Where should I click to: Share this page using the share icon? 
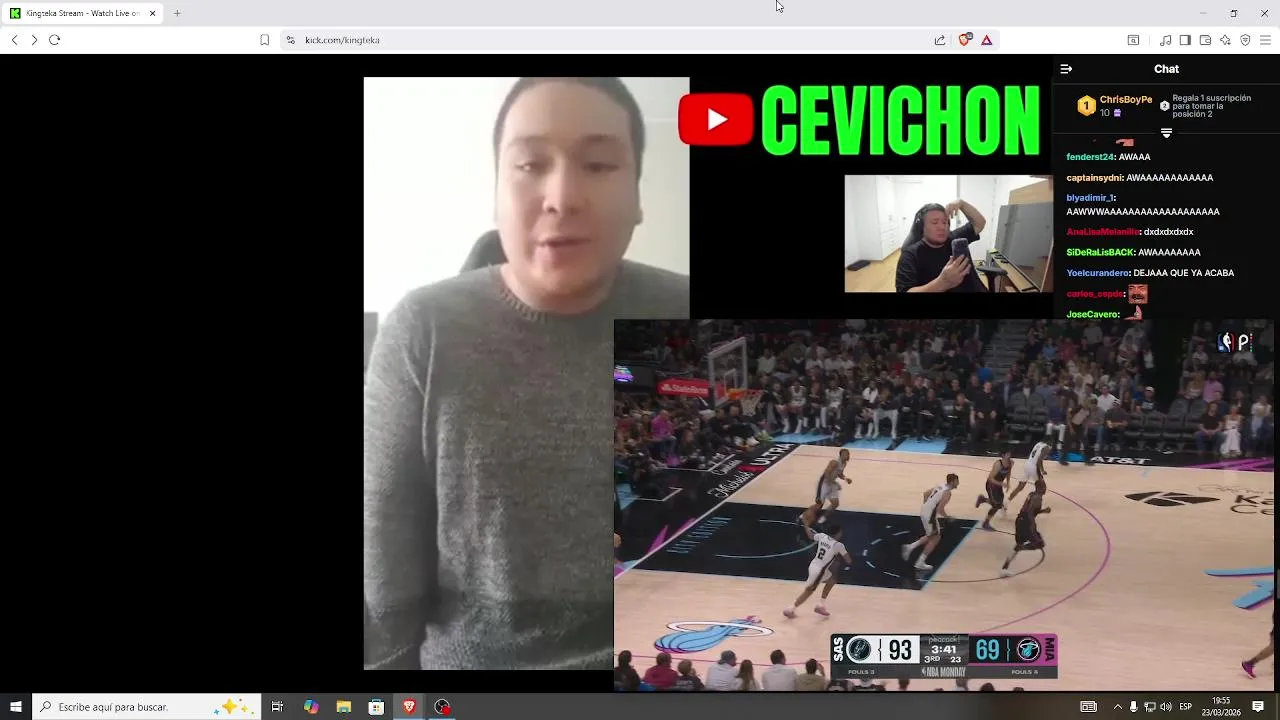coord(940,40)
